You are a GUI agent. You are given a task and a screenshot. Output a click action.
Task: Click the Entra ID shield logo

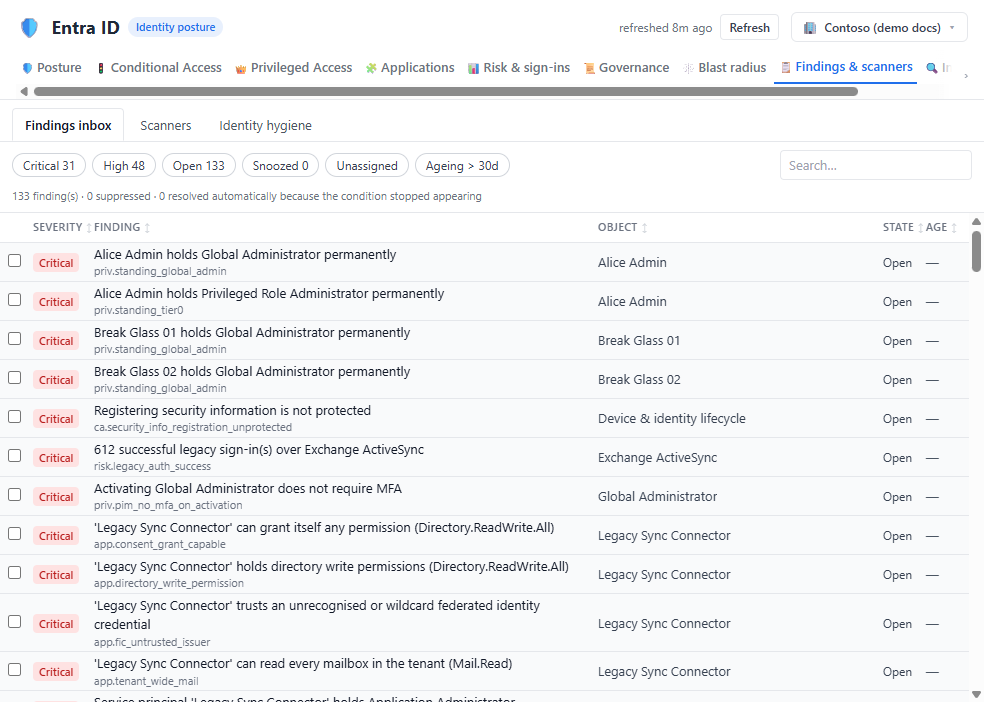point(29,28)
